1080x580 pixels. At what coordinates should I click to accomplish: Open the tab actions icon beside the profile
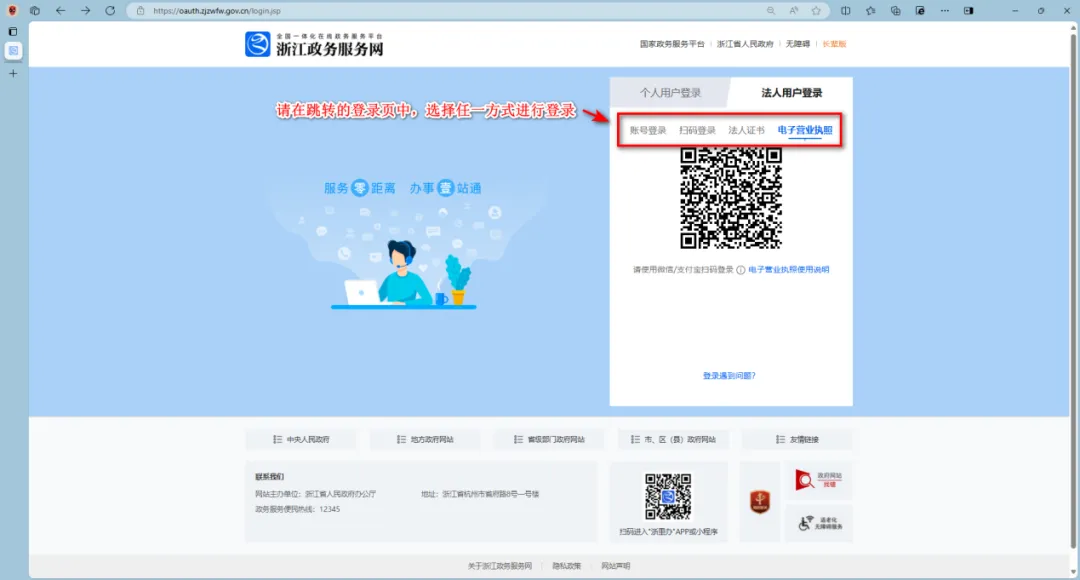coord(35,11)
